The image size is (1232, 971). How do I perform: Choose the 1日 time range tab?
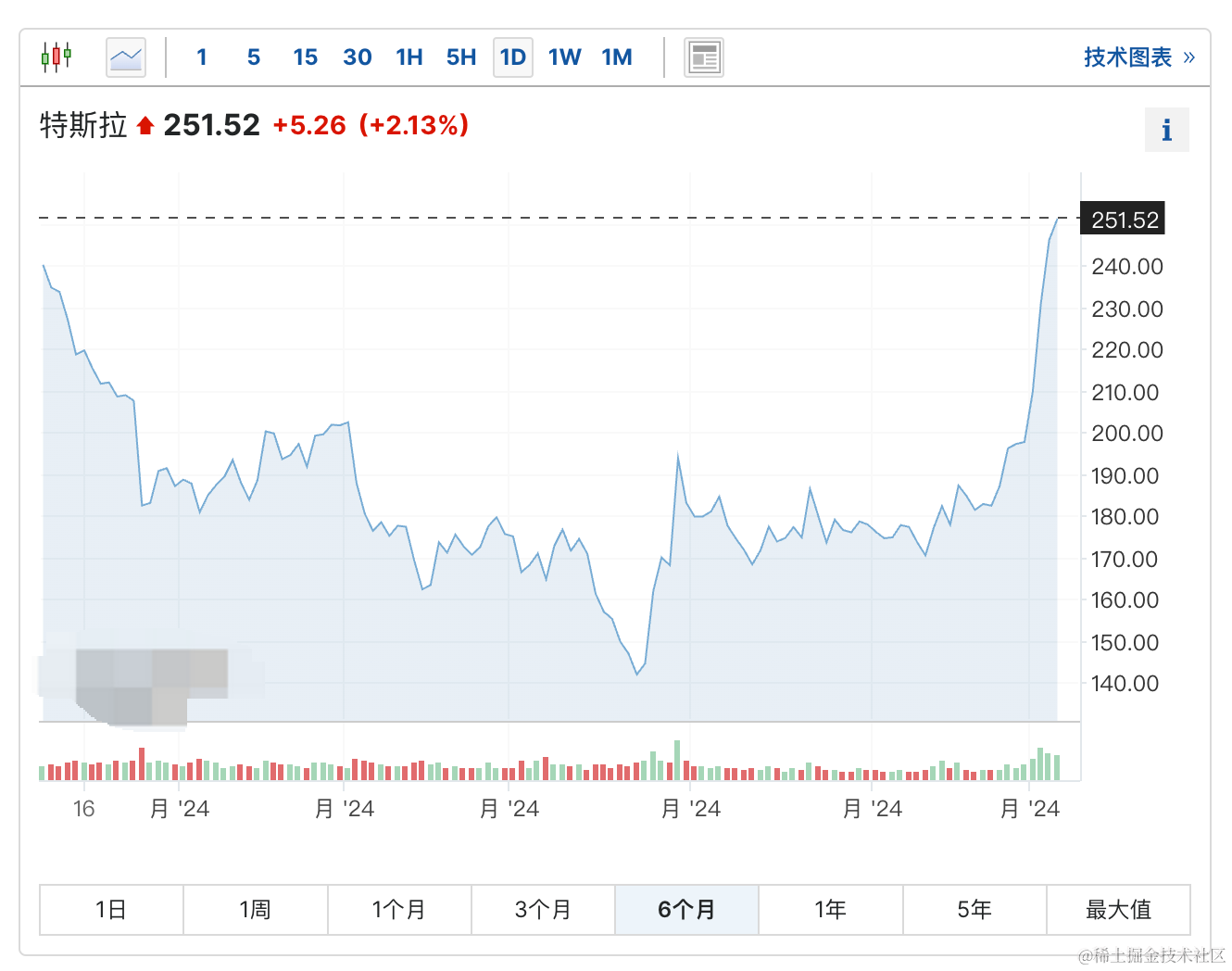(x=111, y=910)
